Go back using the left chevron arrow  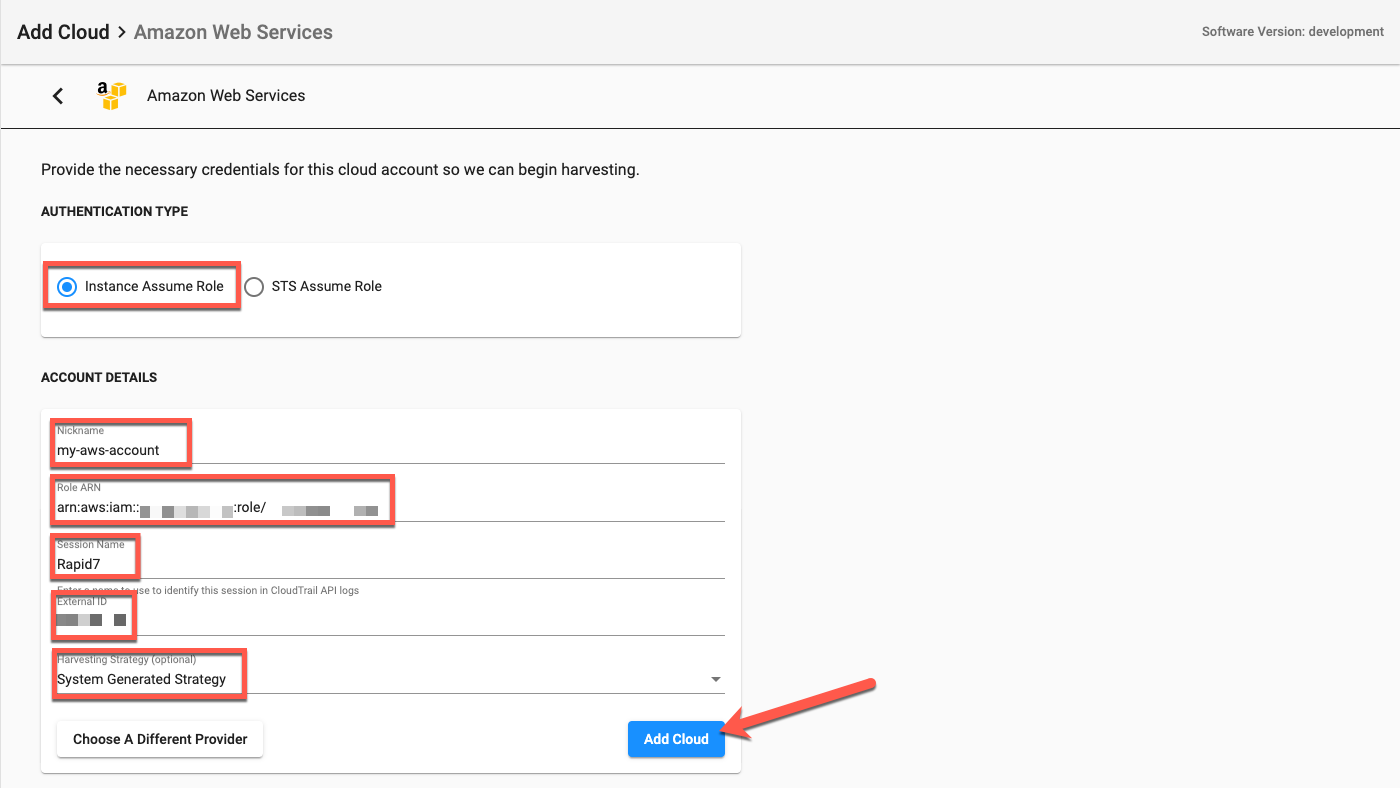coord(58,96)
